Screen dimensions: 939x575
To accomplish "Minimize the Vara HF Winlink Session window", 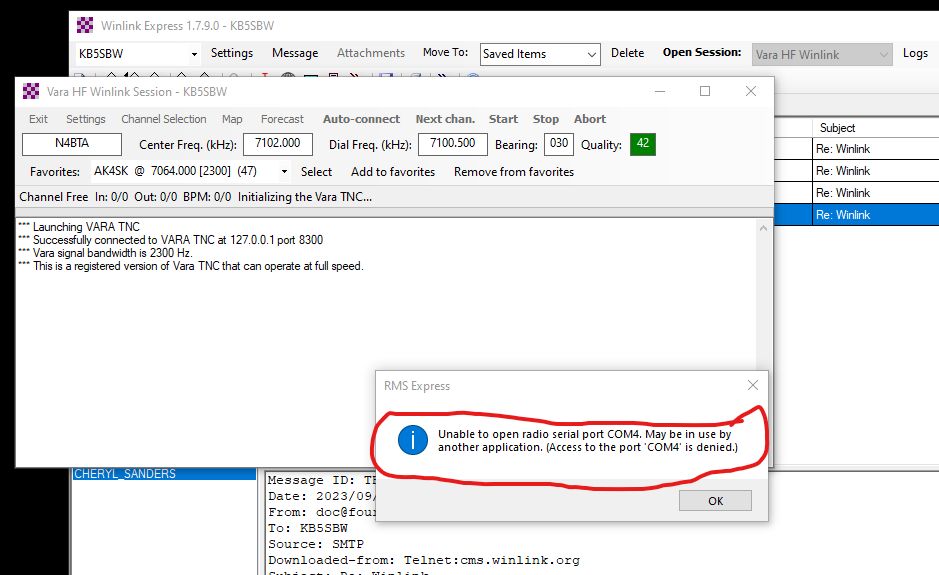I will click(x=660, y=91).
